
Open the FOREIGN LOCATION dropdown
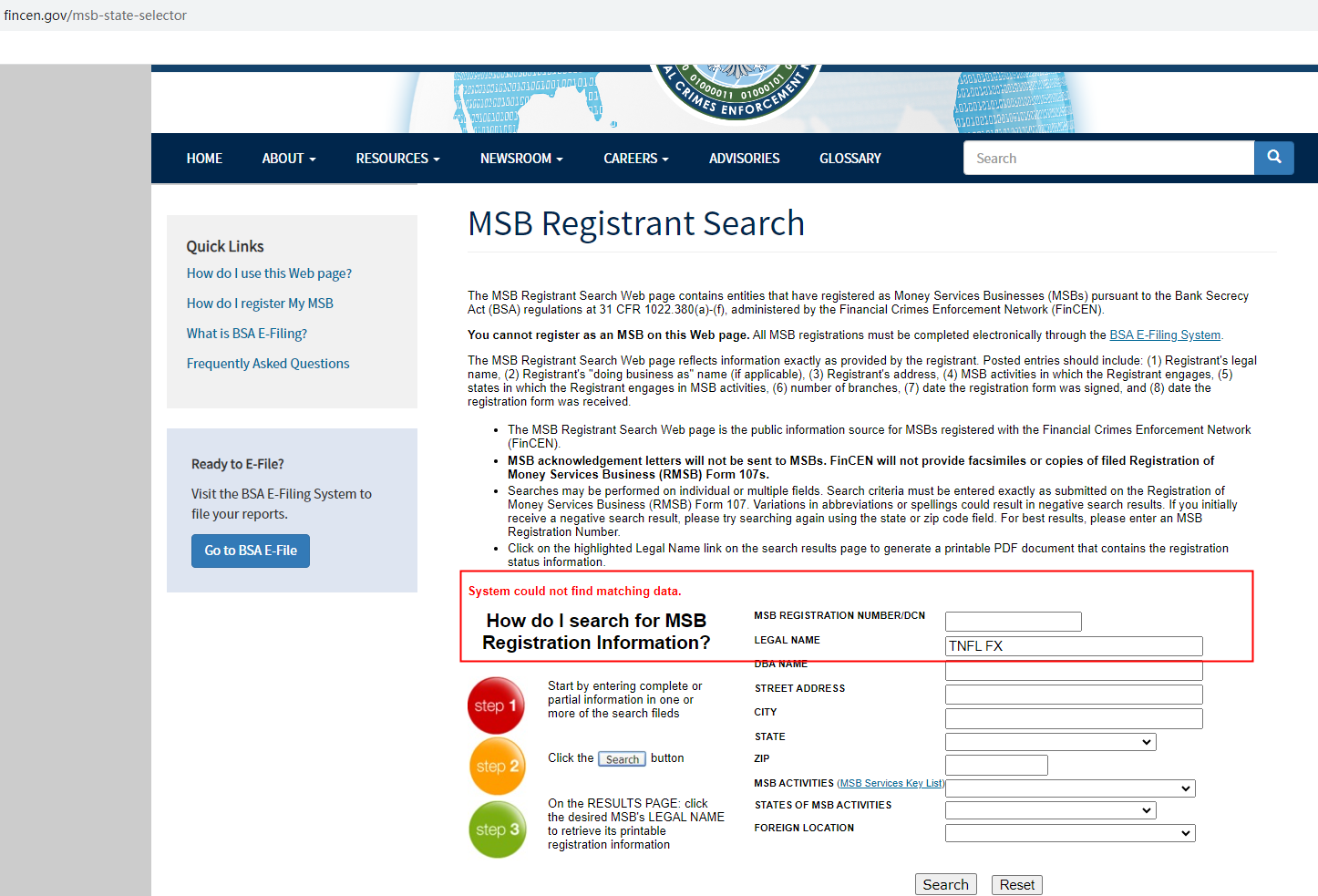[x=1070, y=833]
